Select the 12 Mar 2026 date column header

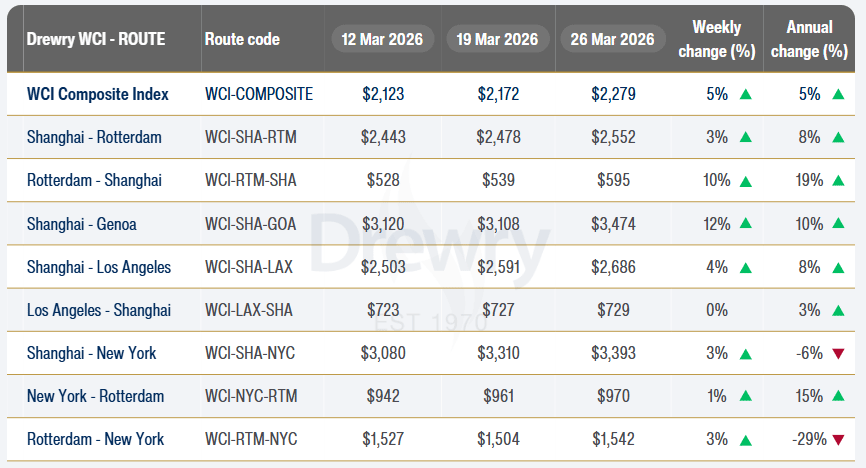click(x=382, y=40)
